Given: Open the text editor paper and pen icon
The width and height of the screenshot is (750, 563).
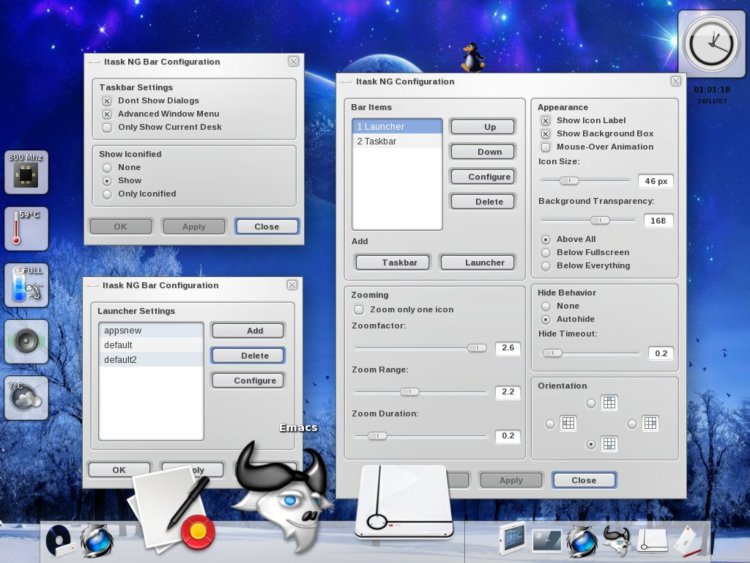Looking at the screenshot, I should 172,509.
